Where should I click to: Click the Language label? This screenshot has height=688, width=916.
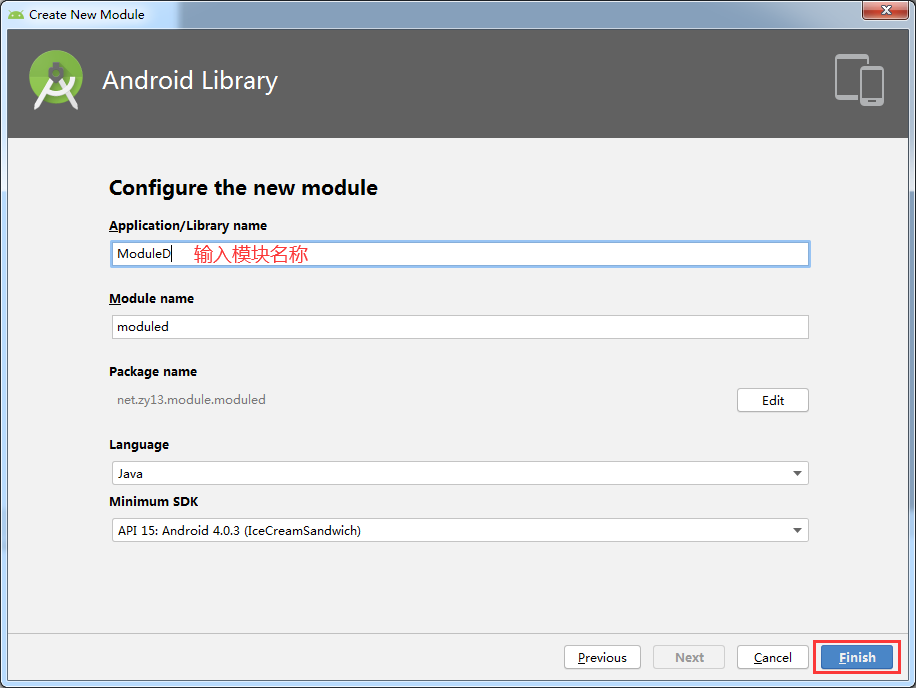(139, 445)
